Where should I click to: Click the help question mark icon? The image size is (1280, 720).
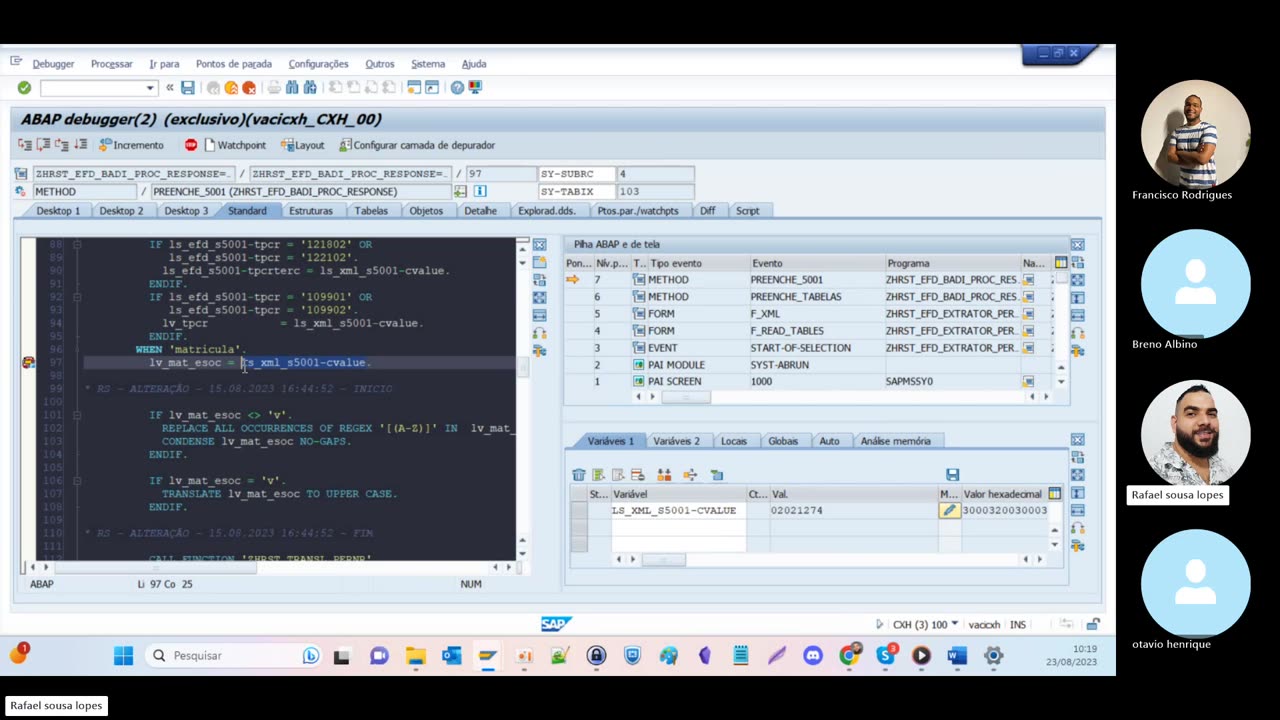[457, 88]
